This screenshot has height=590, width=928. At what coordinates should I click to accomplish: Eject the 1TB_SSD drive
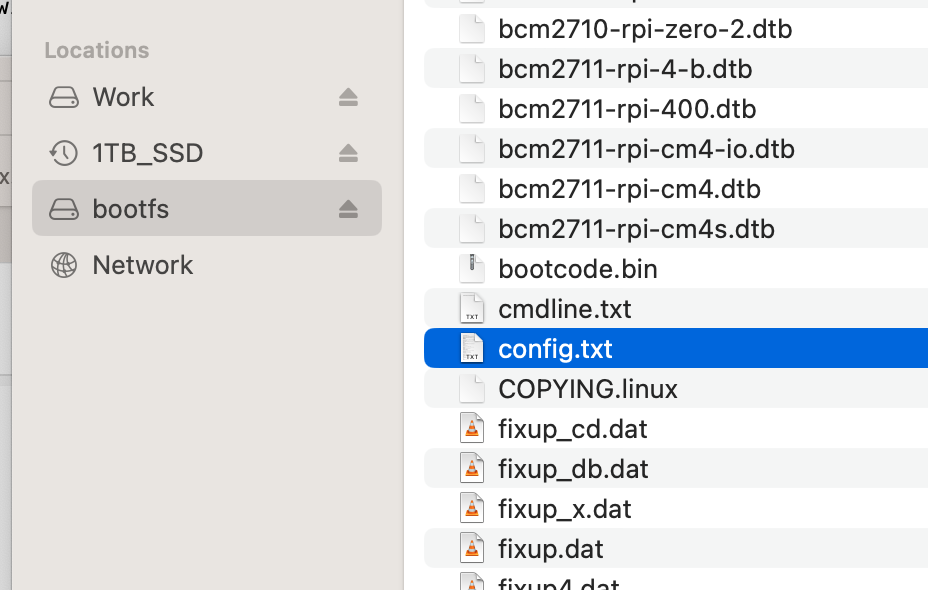click(347, 153)
